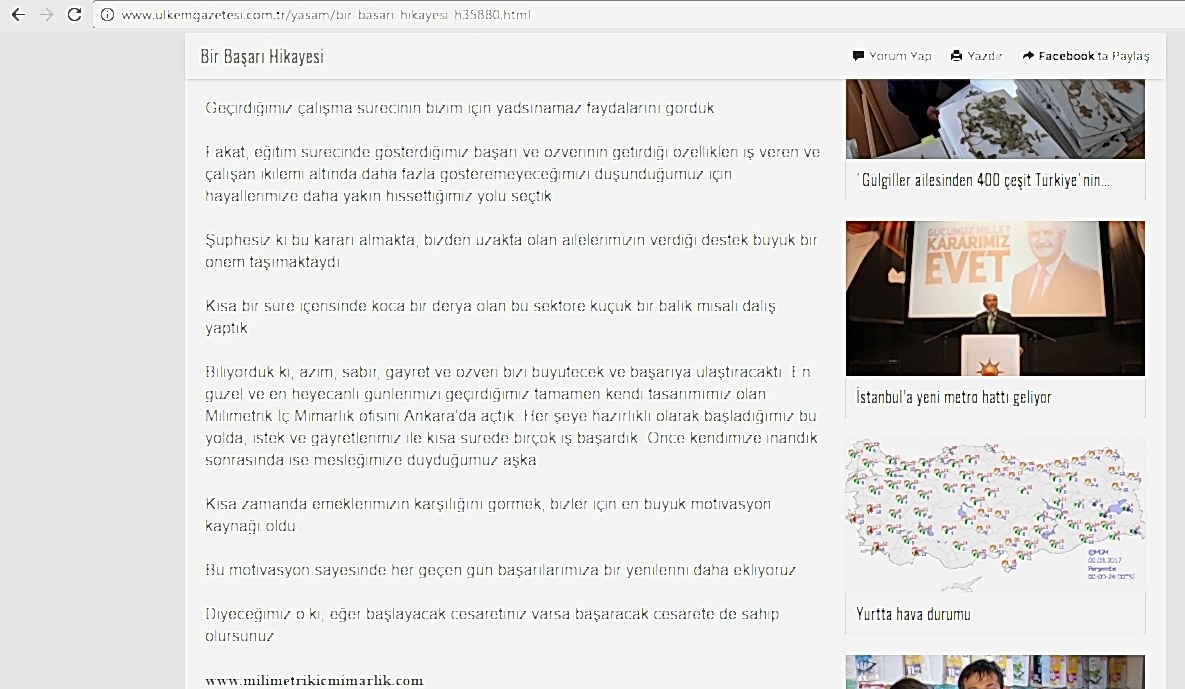Viewport: 1185px width, 689px height.
Task: Open www.milimetrikicmimarlik.com link
Action: (x=314, y=680)
